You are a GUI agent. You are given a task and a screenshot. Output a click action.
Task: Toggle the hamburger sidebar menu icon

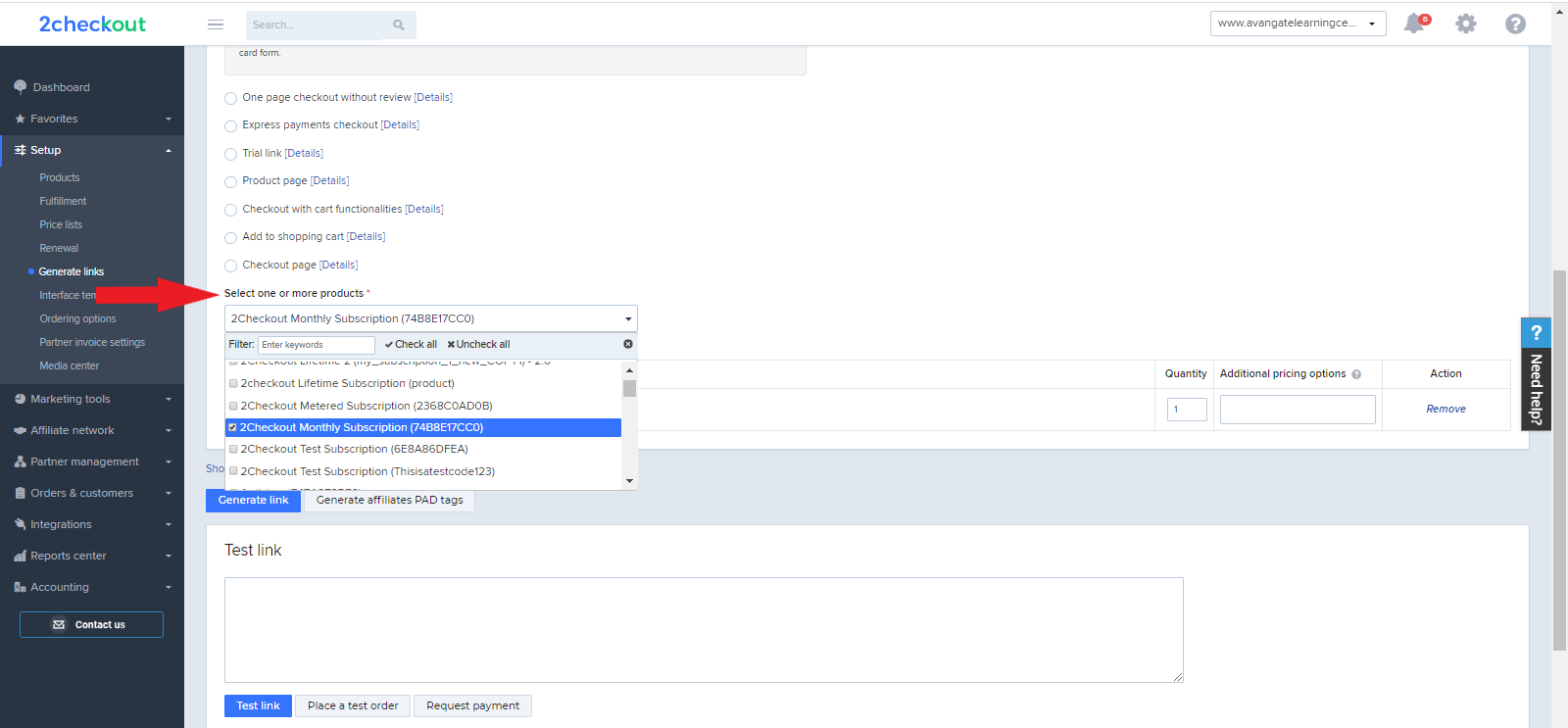(x=216, y=24)
